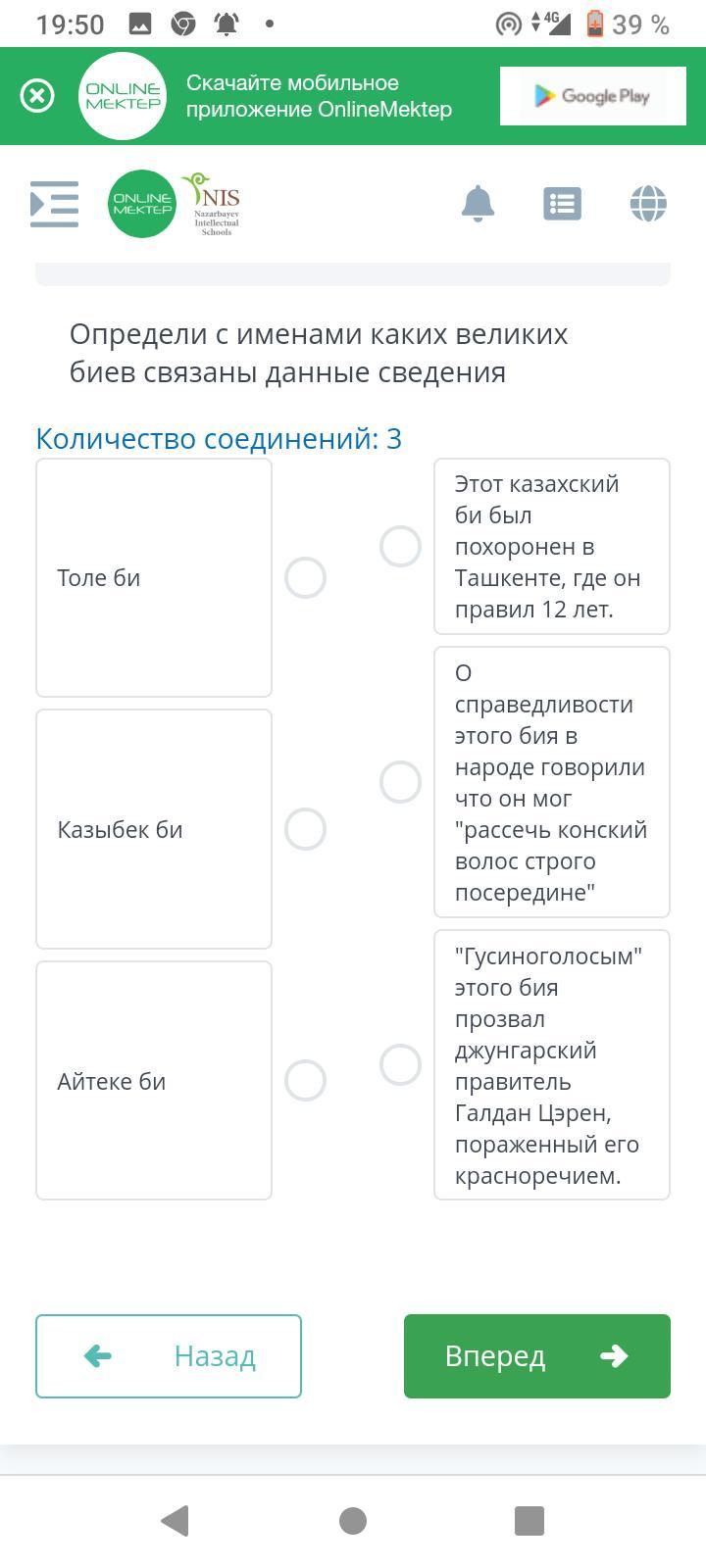This screenshot has width=706, height=1568.
Task: Tap the Android recent apps square
Action: [x=529, y=1521]
